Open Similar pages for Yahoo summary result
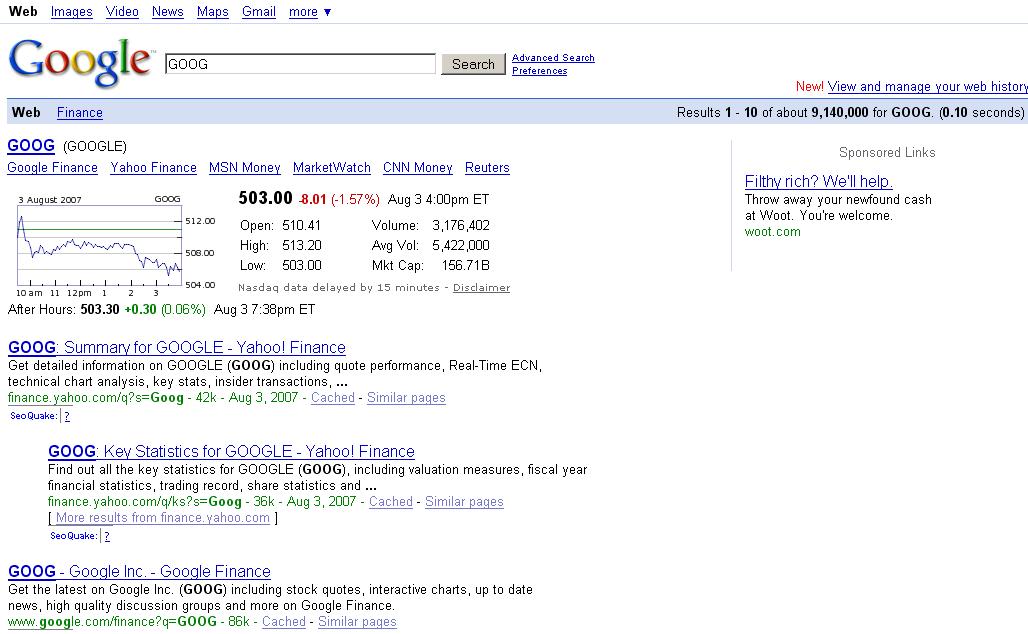This screenshot has height=634, width=1028. point(406,398)
